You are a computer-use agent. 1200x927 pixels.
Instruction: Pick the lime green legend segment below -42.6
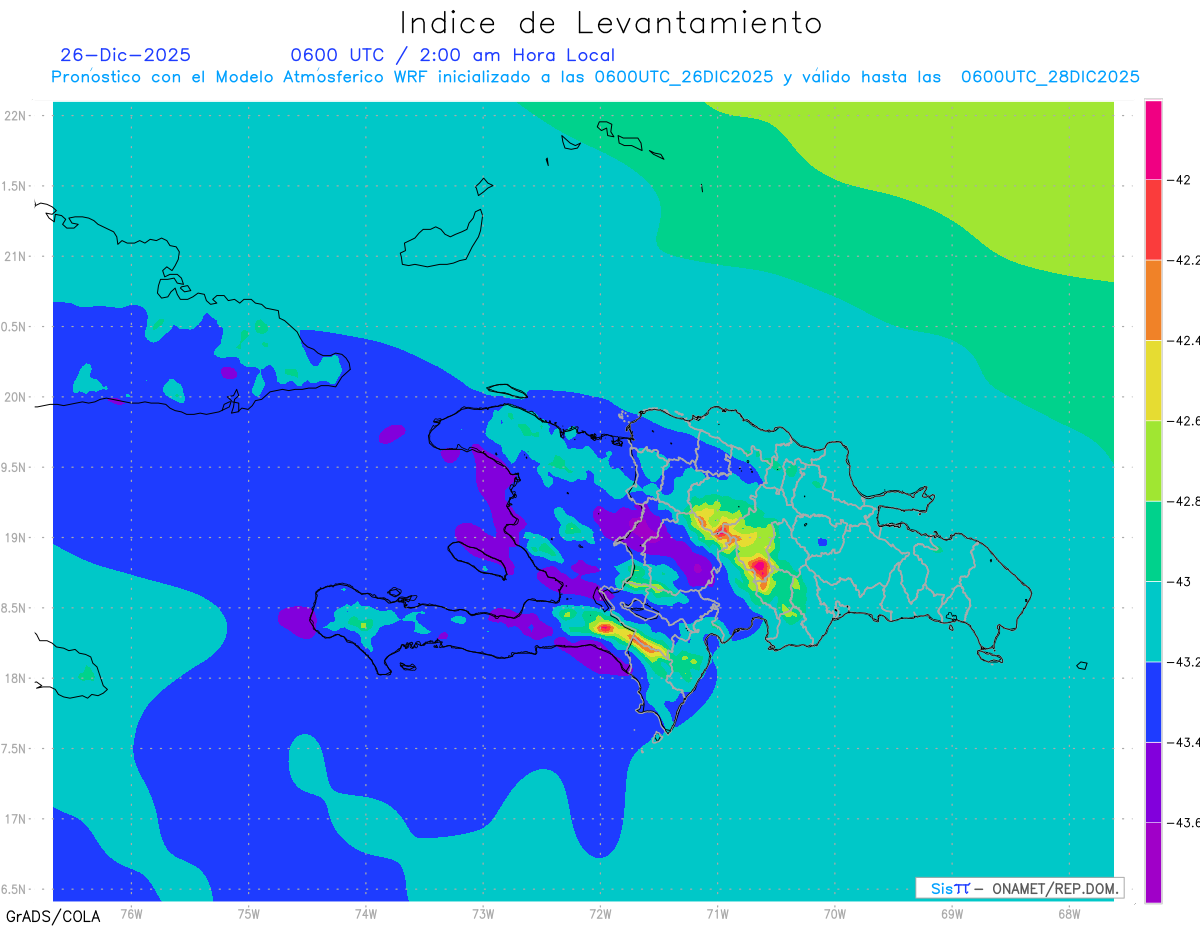click(1153, 460)
